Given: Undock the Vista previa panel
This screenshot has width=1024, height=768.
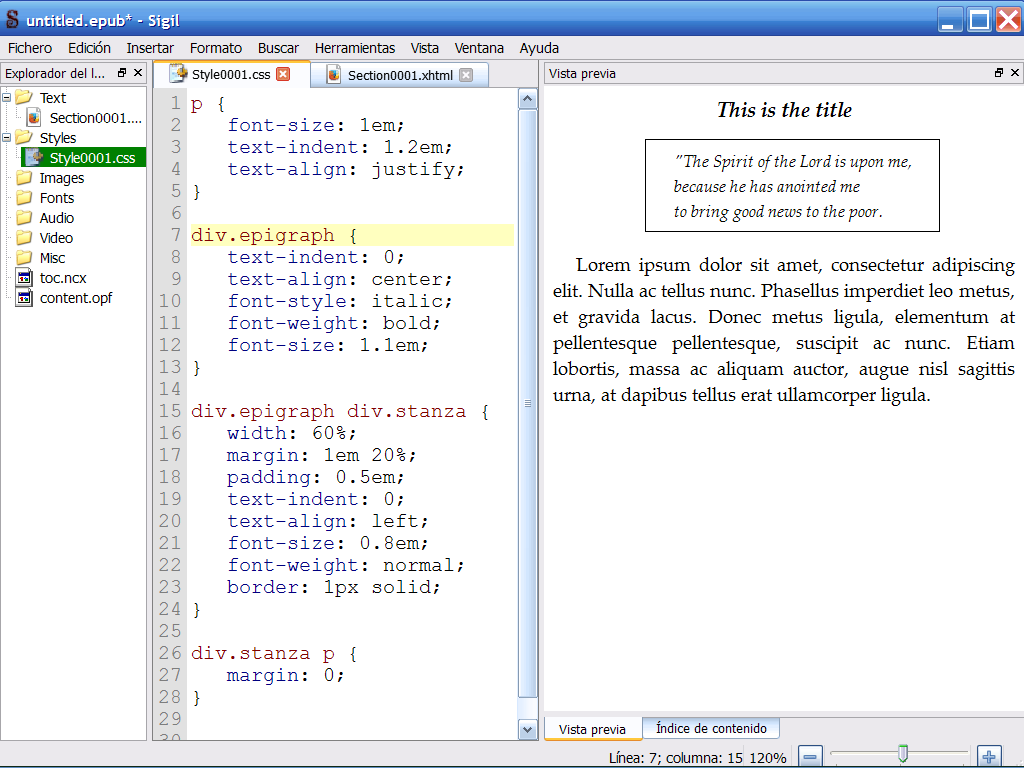Looking at the screenshot, I should (998, 73).
